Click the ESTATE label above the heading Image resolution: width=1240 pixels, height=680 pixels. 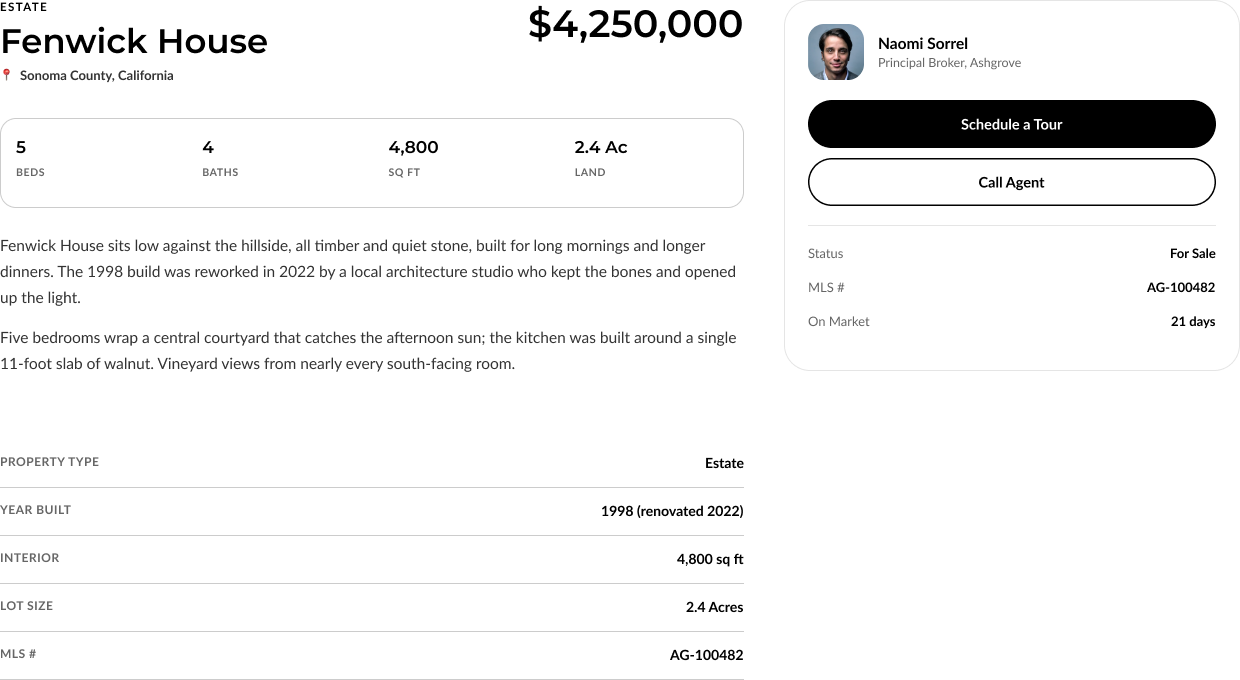23,7
